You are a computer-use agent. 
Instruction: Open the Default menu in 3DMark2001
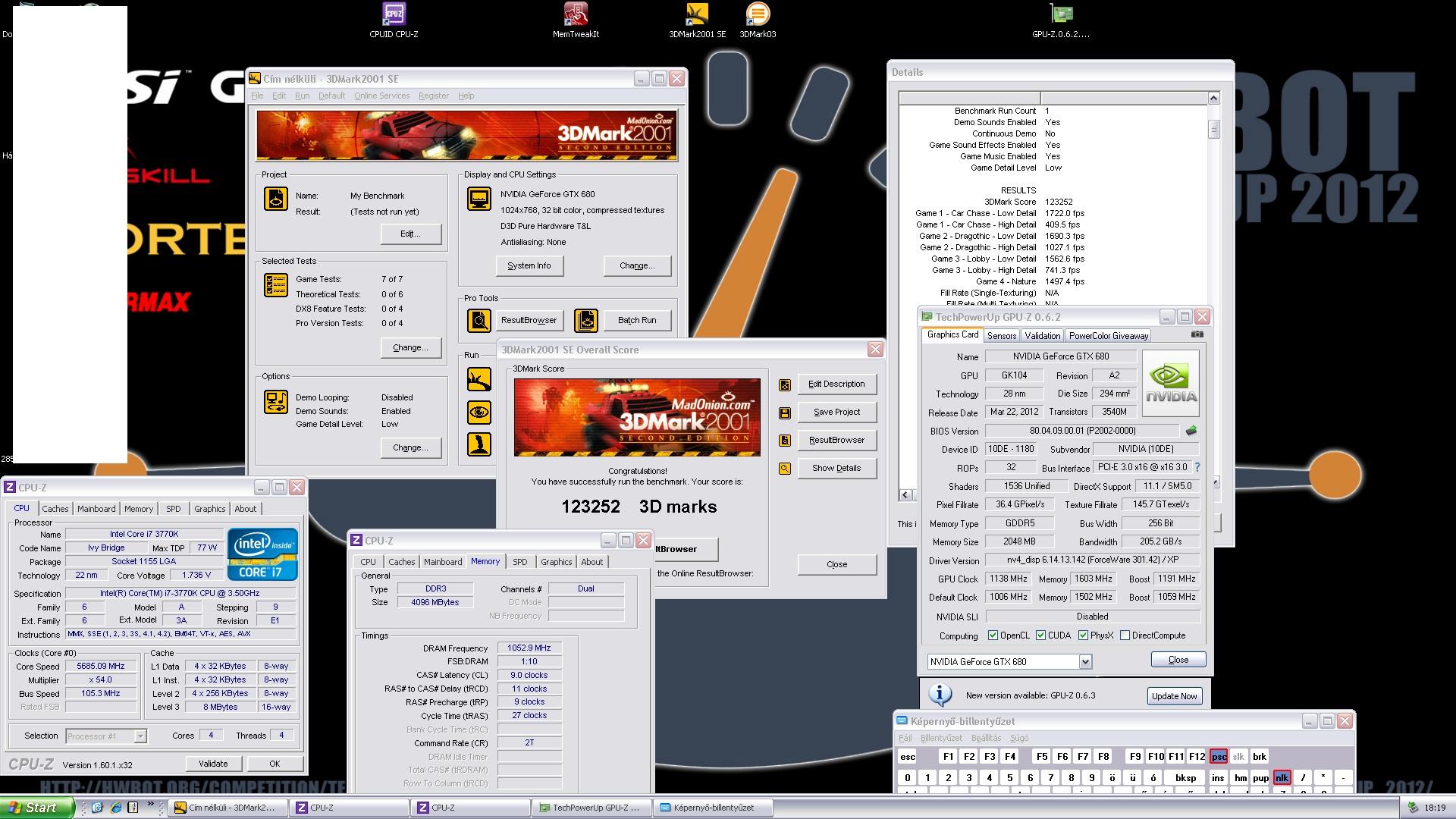(331, 96)
